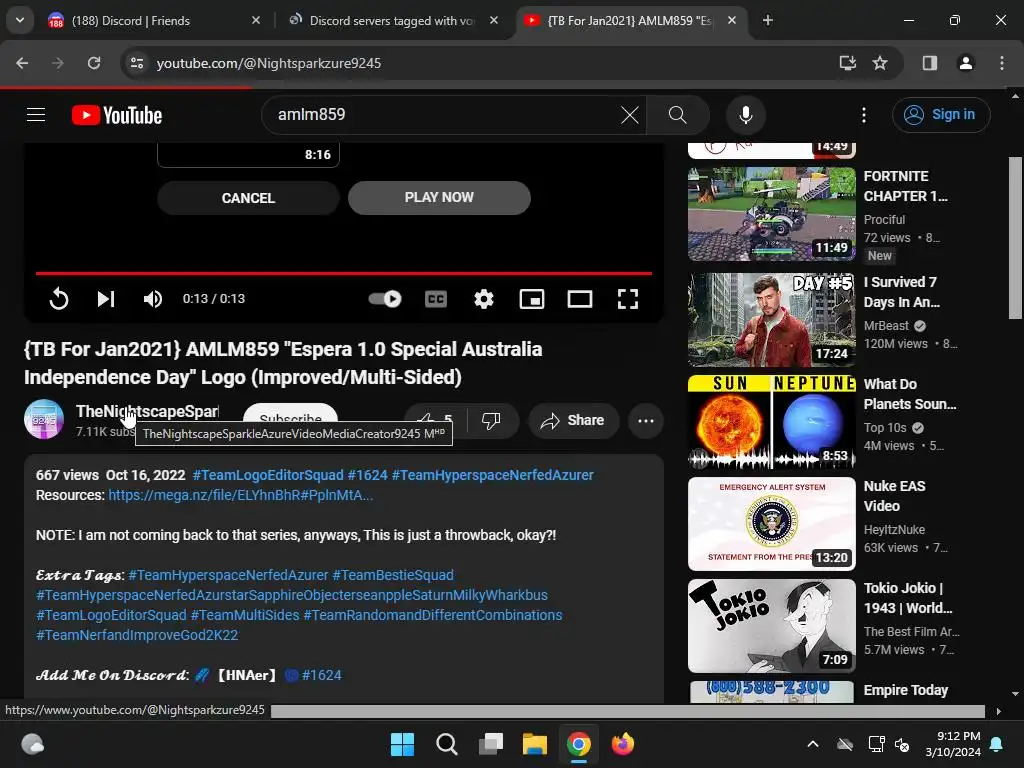The height and width of the screenshot is (768, 1024).
Task: Open Windows Start menu
Action: (x=402, y=744)
